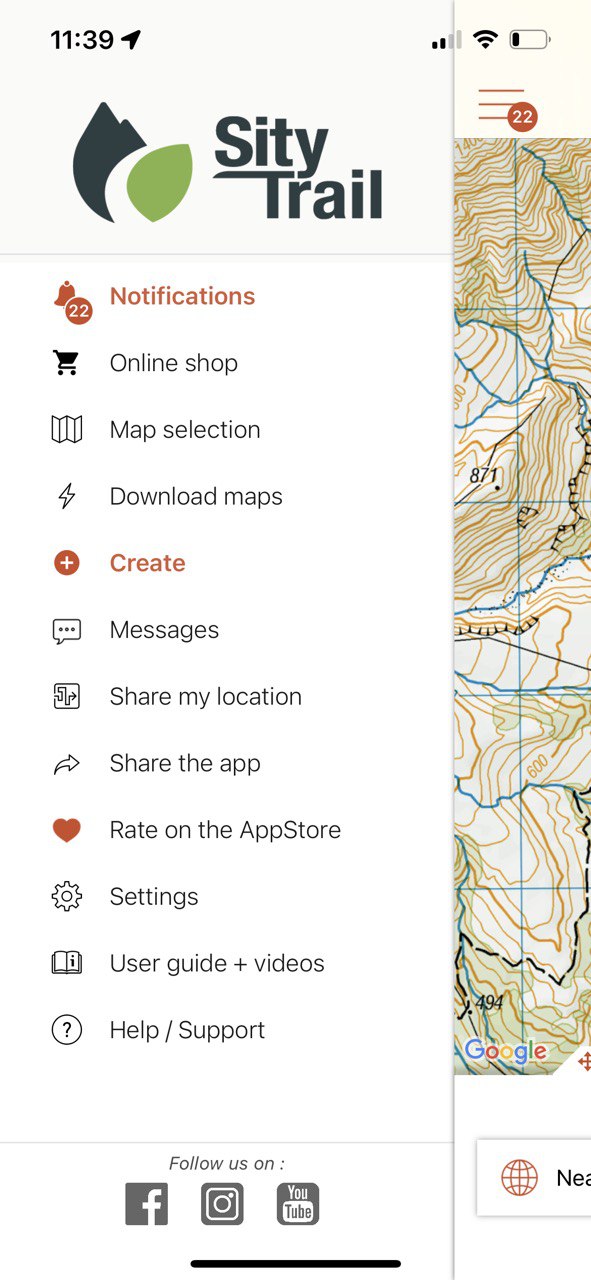Open the Facebook page icon

pos(147,1203)
